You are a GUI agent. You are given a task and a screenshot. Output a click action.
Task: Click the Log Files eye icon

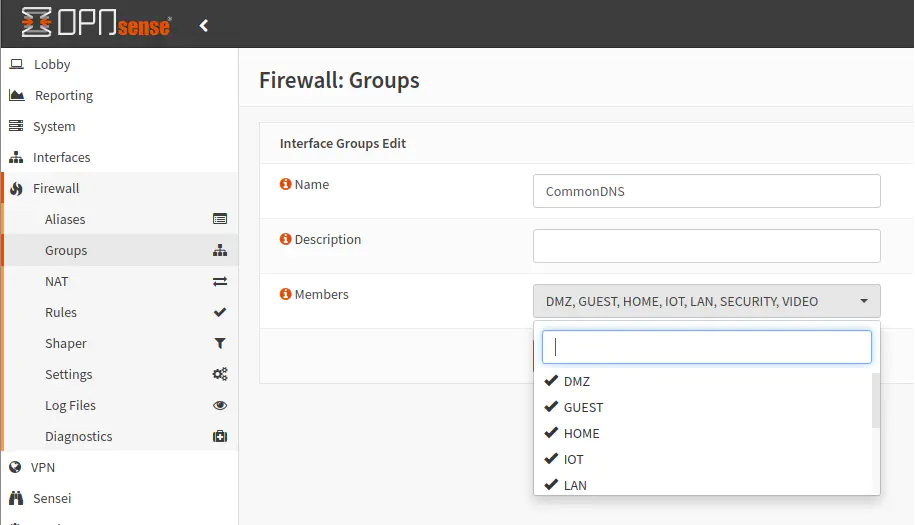[x=220, y=405]
